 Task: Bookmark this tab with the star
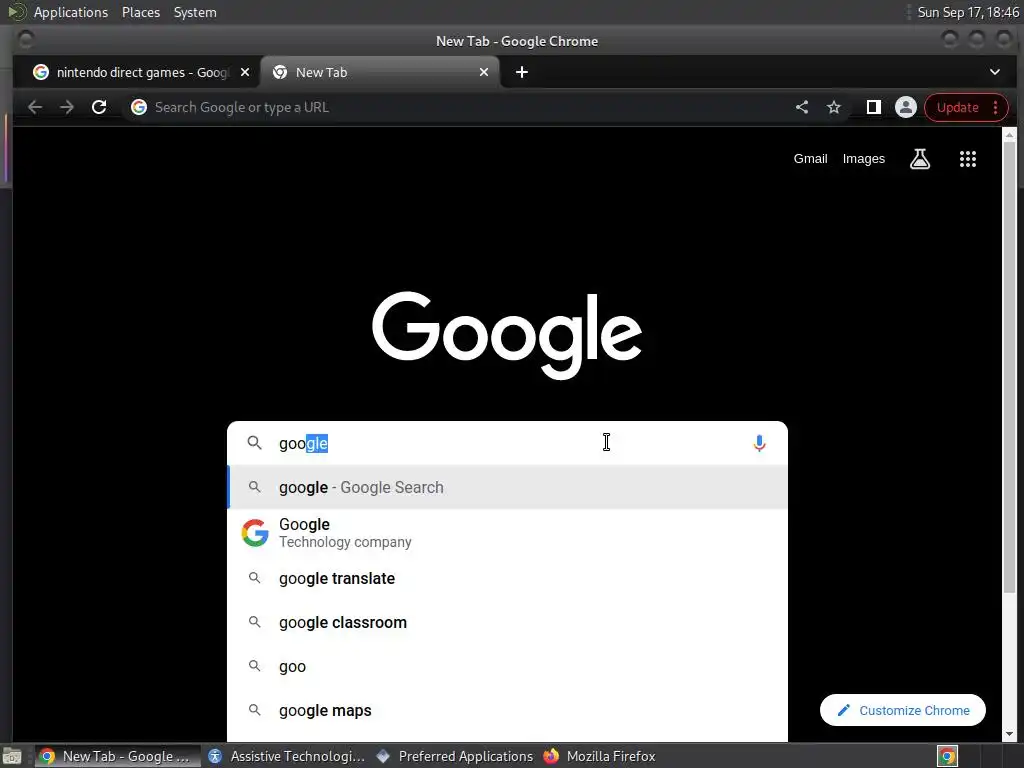tap(834, 107)
